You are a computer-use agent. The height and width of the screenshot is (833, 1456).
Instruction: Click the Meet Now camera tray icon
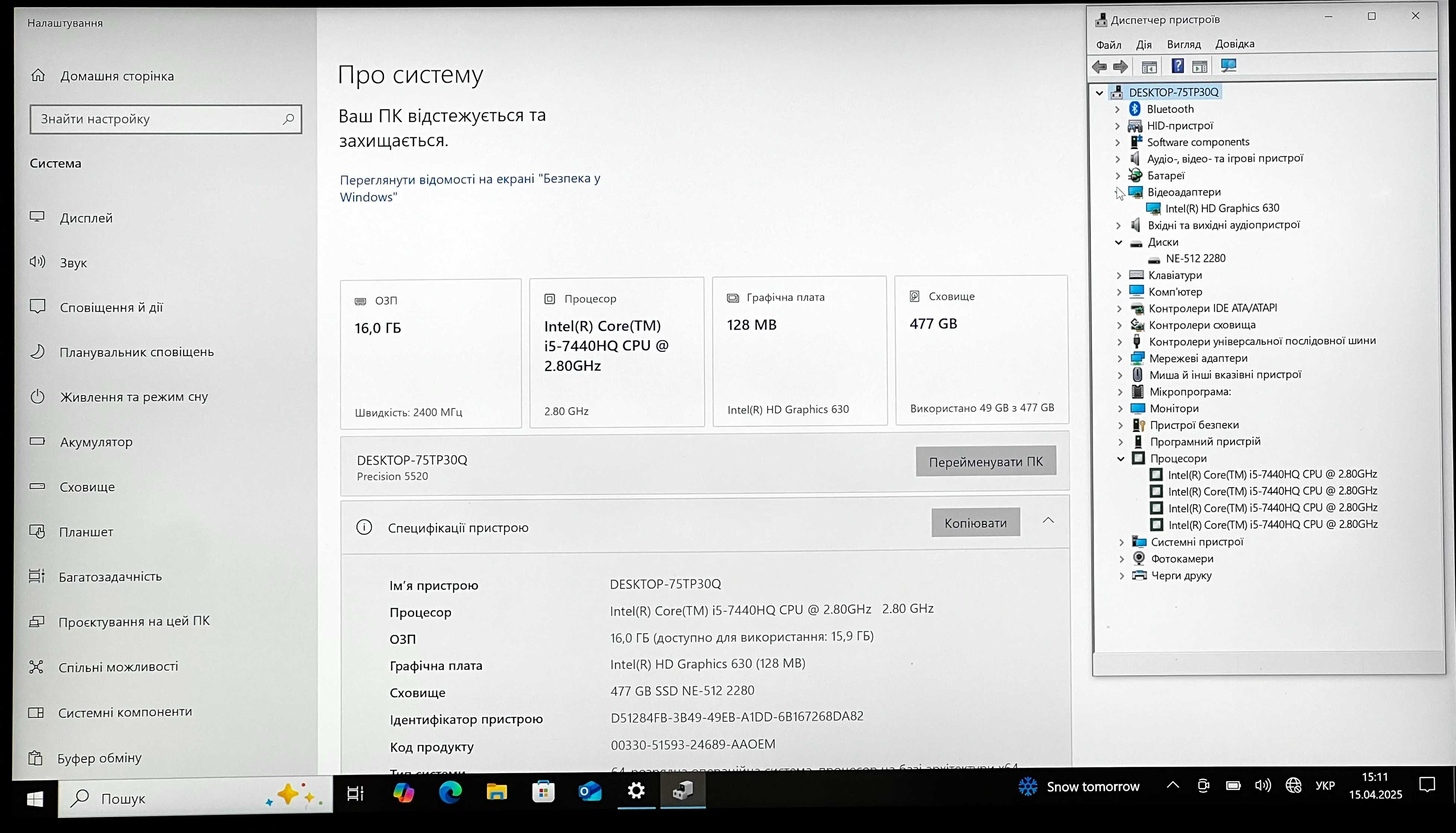(1203, 786)
